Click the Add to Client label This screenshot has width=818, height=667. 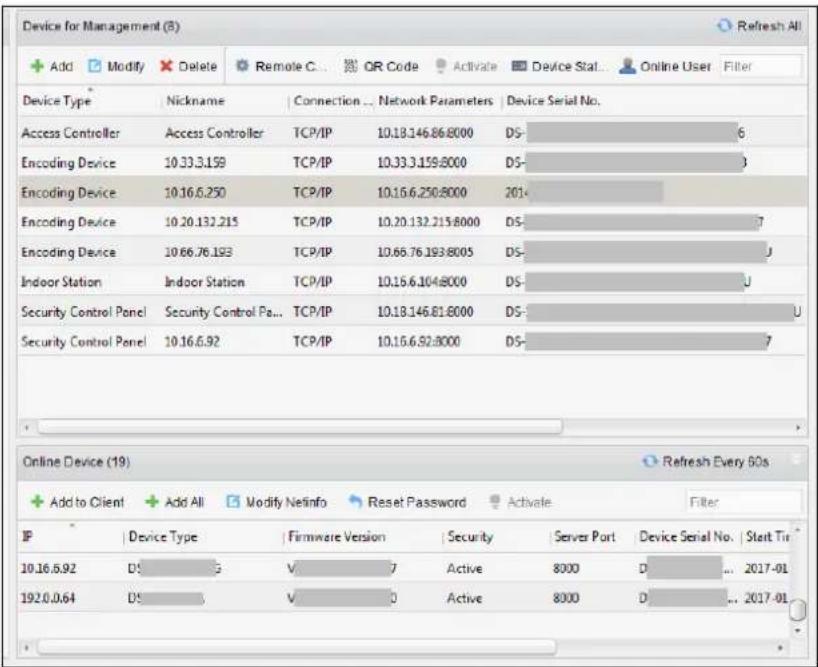87,502
